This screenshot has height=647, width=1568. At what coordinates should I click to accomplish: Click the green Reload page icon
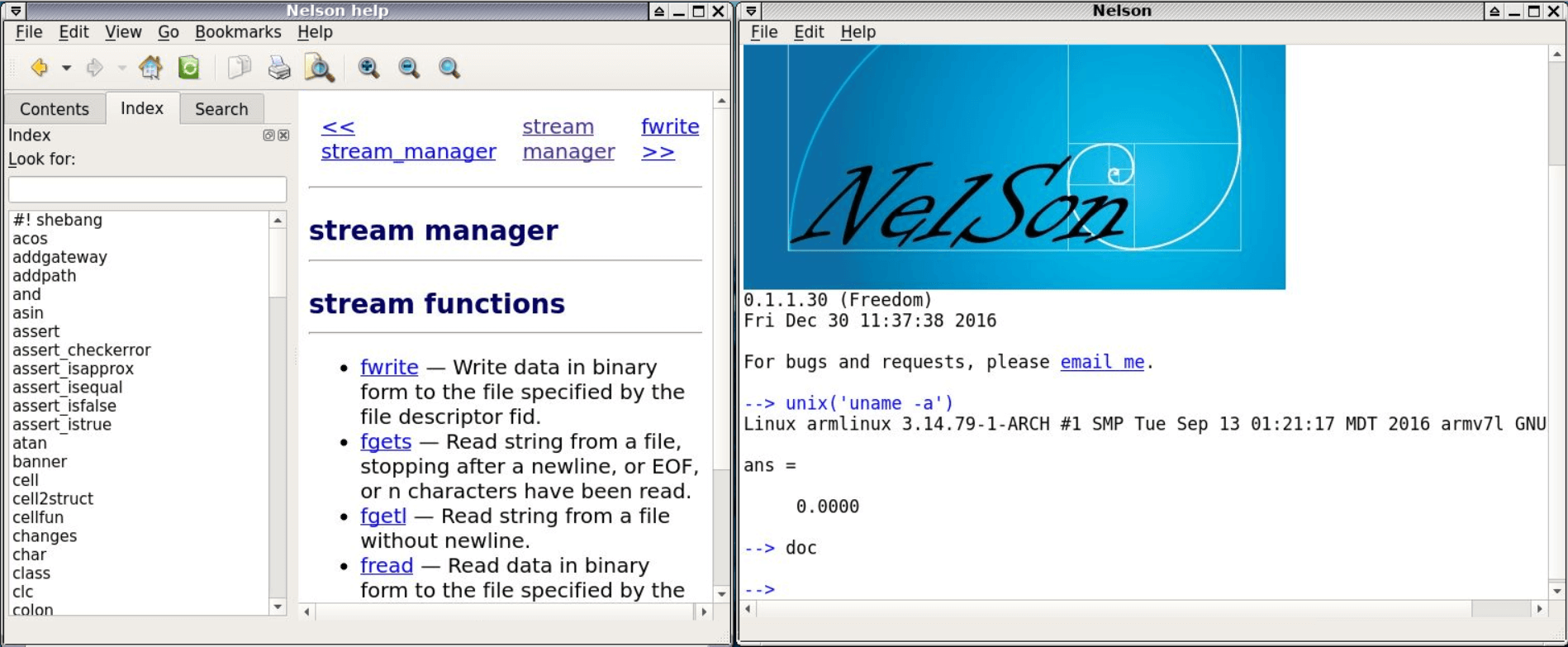pos(189,68)
